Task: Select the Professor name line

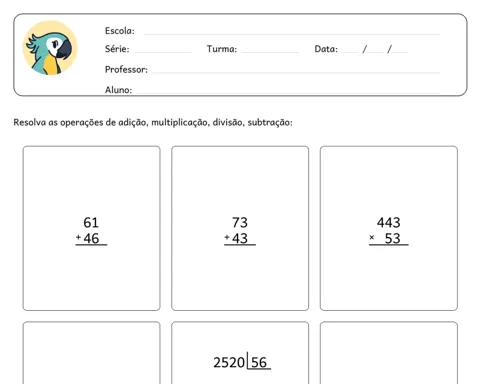Action: [296, 72]
